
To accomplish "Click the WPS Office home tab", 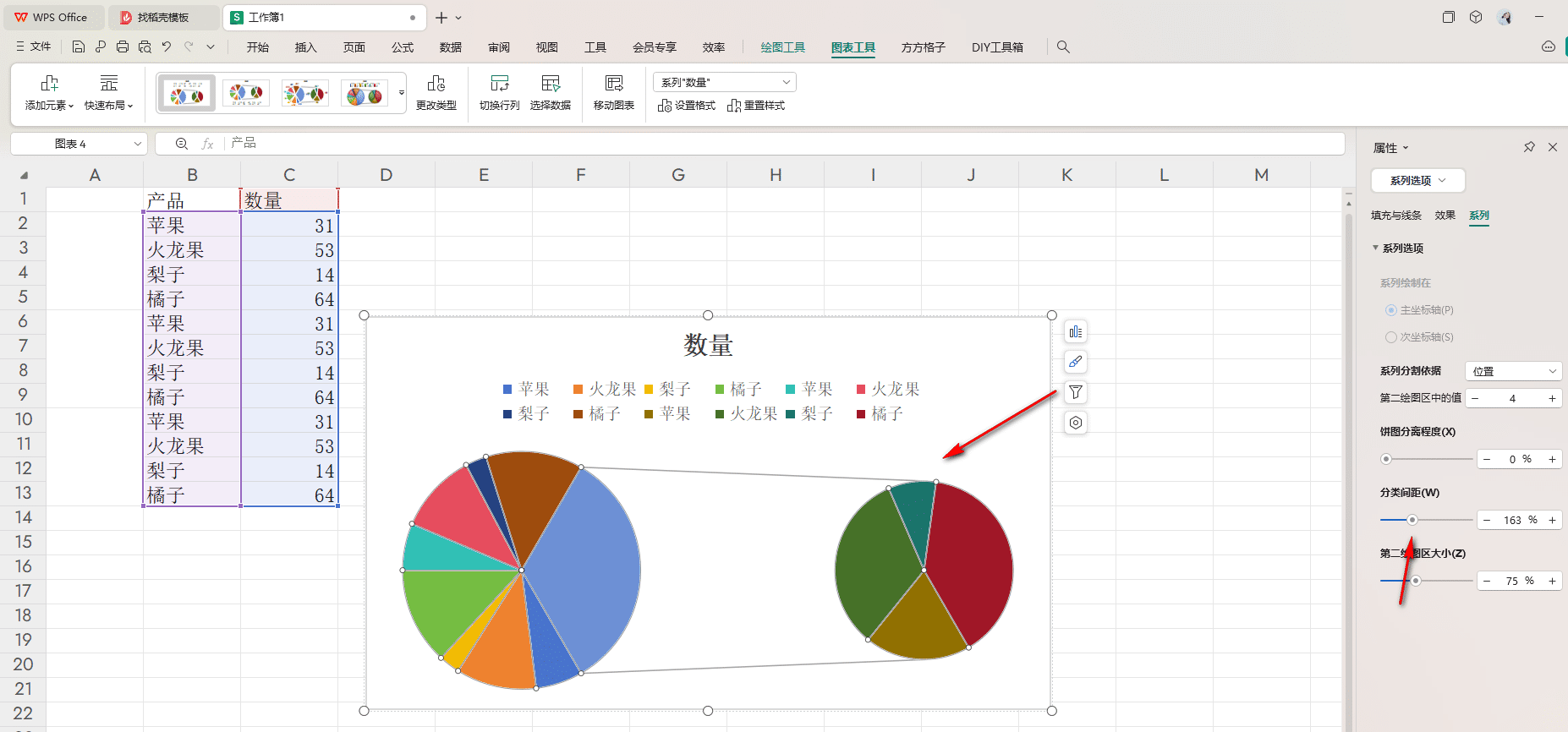I will pos(52,17).
